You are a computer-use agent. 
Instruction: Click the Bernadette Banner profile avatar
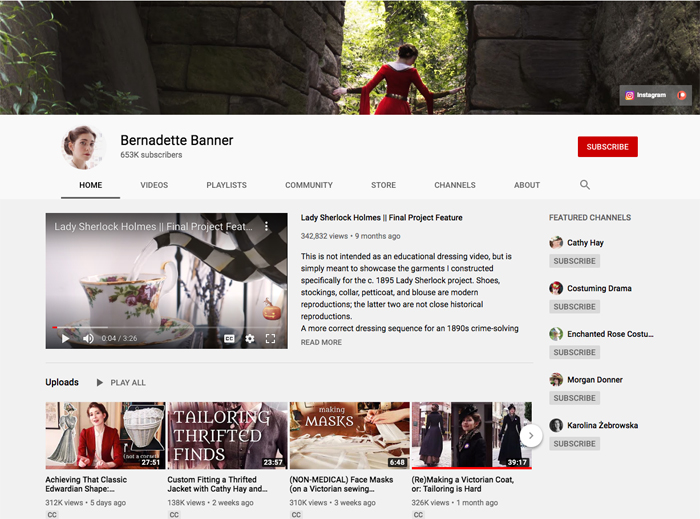point(83,147)
